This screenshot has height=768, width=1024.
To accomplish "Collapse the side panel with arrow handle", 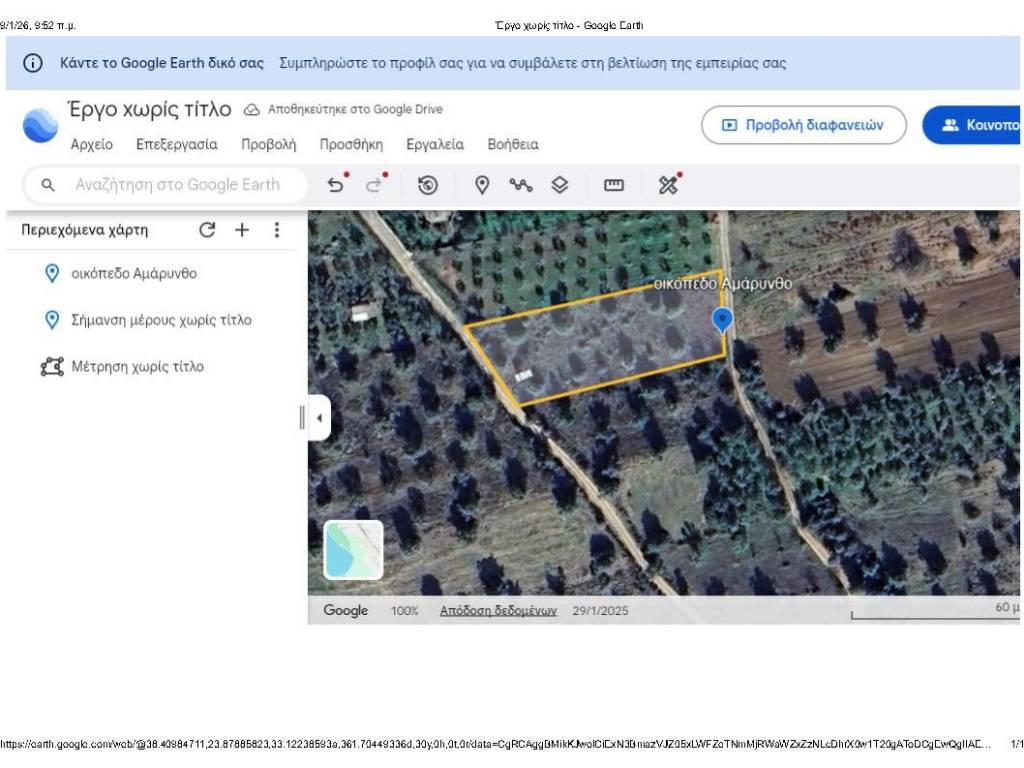I will tap(319, 418).
